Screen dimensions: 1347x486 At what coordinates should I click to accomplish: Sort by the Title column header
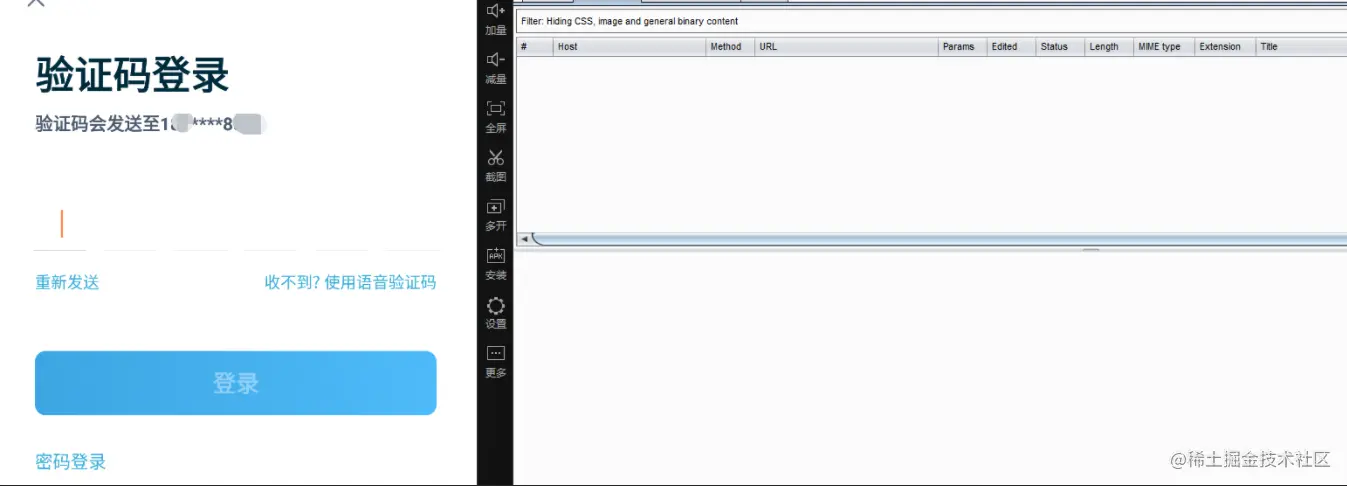point(1301,47)
